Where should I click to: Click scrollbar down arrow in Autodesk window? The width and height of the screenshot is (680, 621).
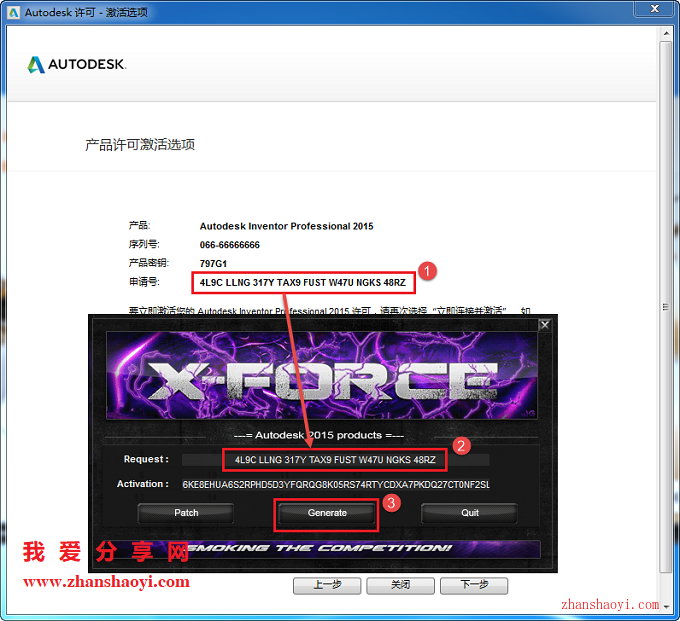pos(666,607)
